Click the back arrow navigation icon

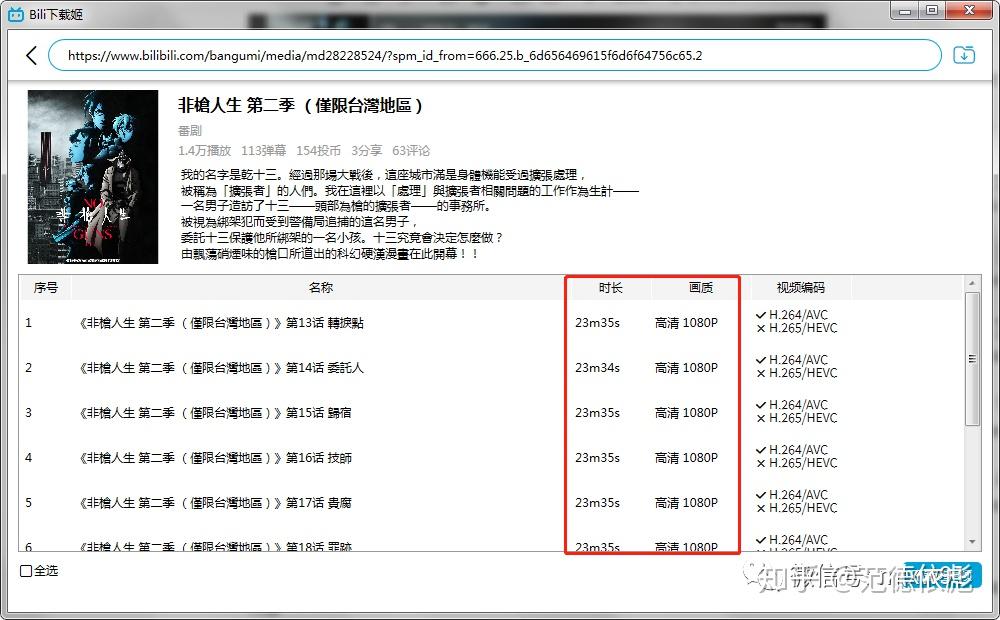click(31, 56)
